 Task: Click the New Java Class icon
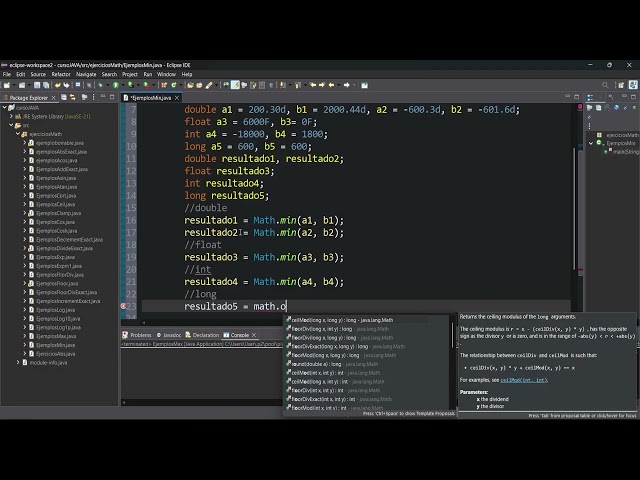point(174,85)
